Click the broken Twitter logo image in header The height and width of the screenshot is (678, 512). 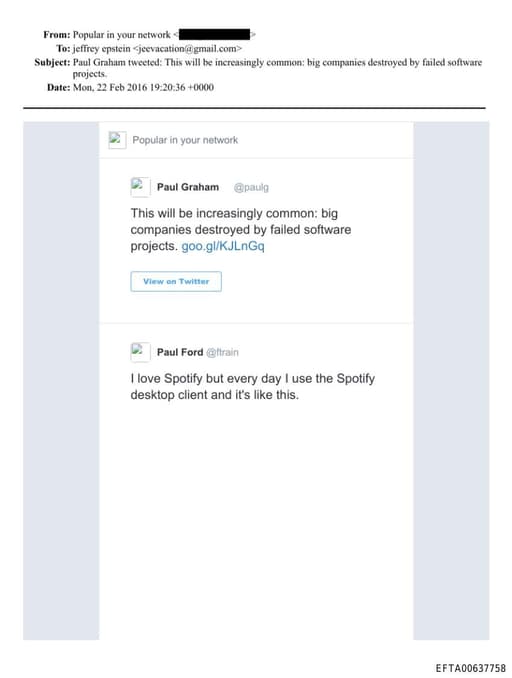point(117,140)
